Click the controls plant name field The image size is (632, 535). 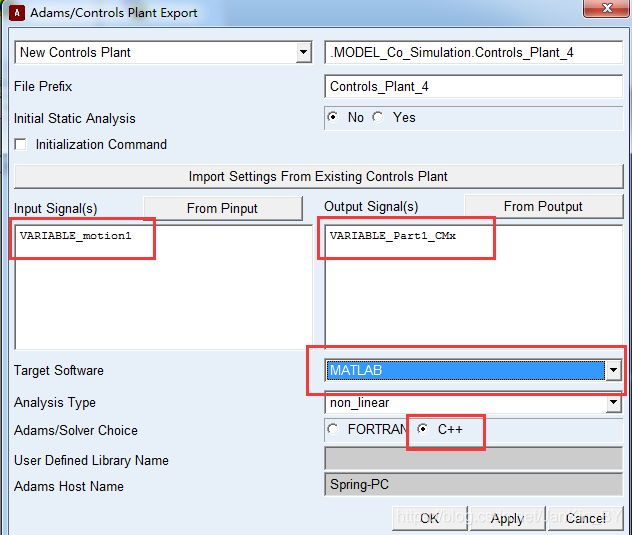[474, 53]
